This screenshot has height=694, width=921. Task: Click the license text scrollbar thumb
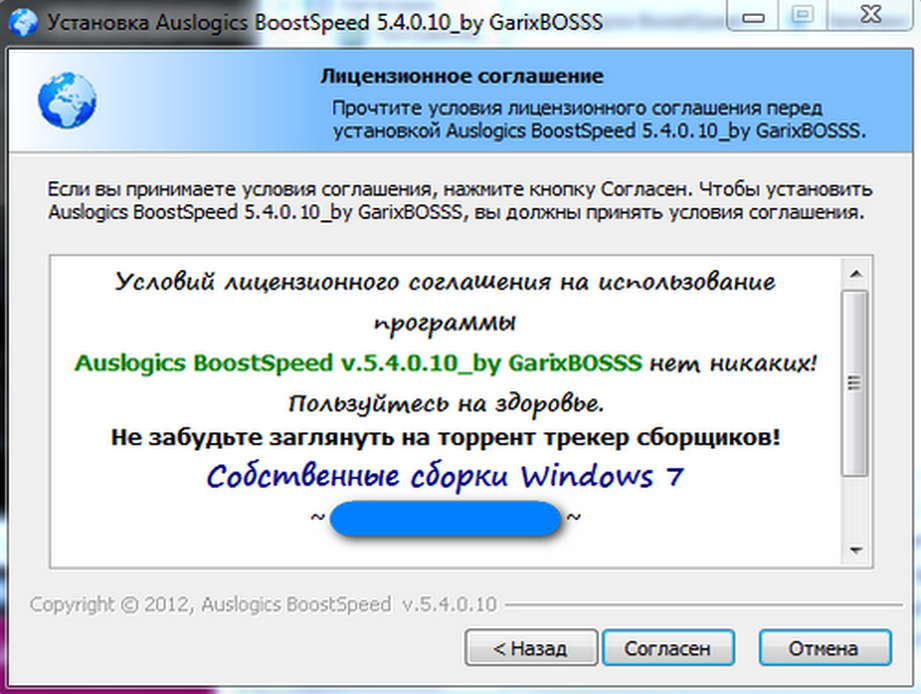pos(855,383)
